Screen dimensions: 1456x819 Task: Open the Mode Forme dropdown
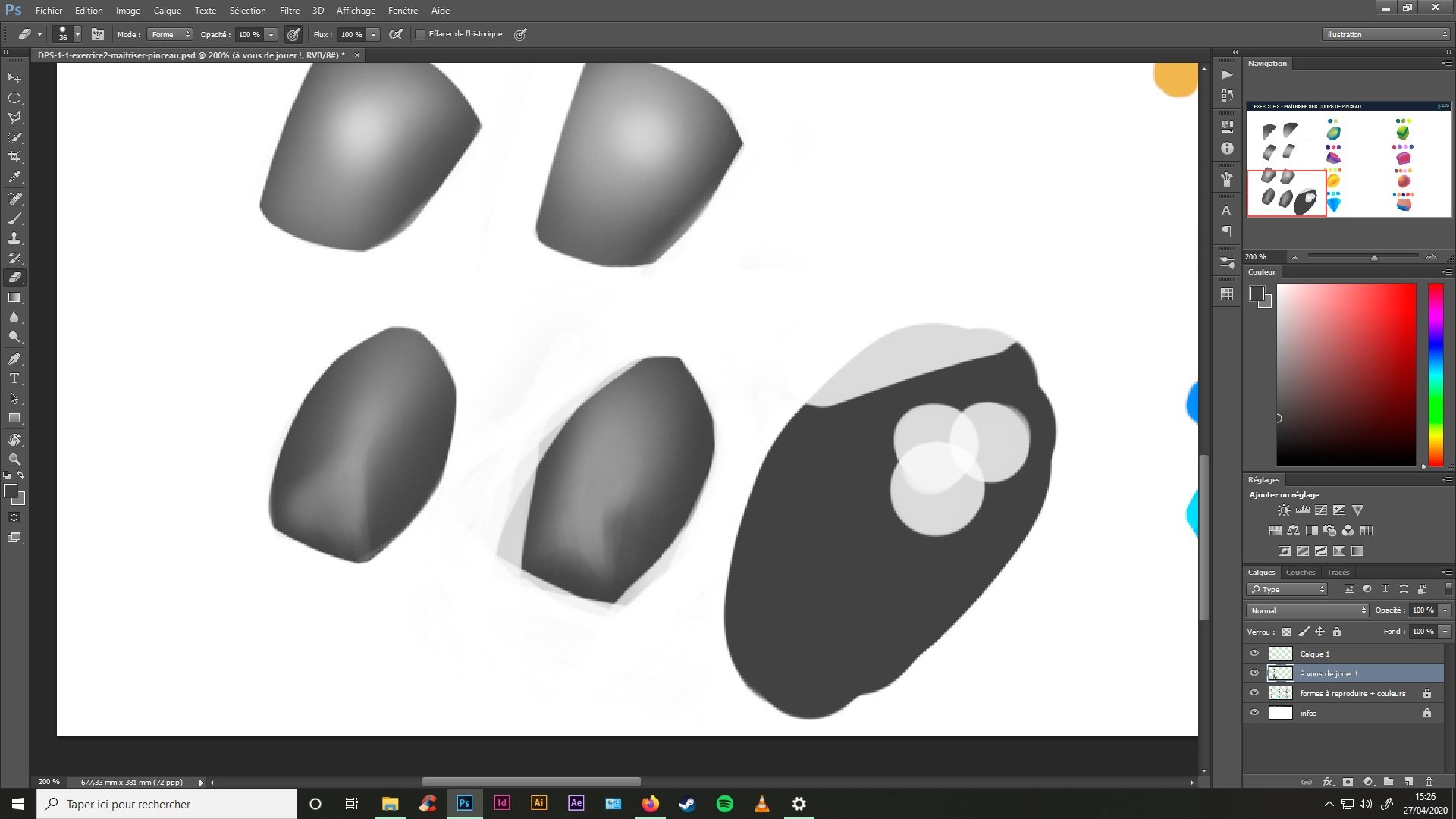pyautogui.click(x=169, y=34)
